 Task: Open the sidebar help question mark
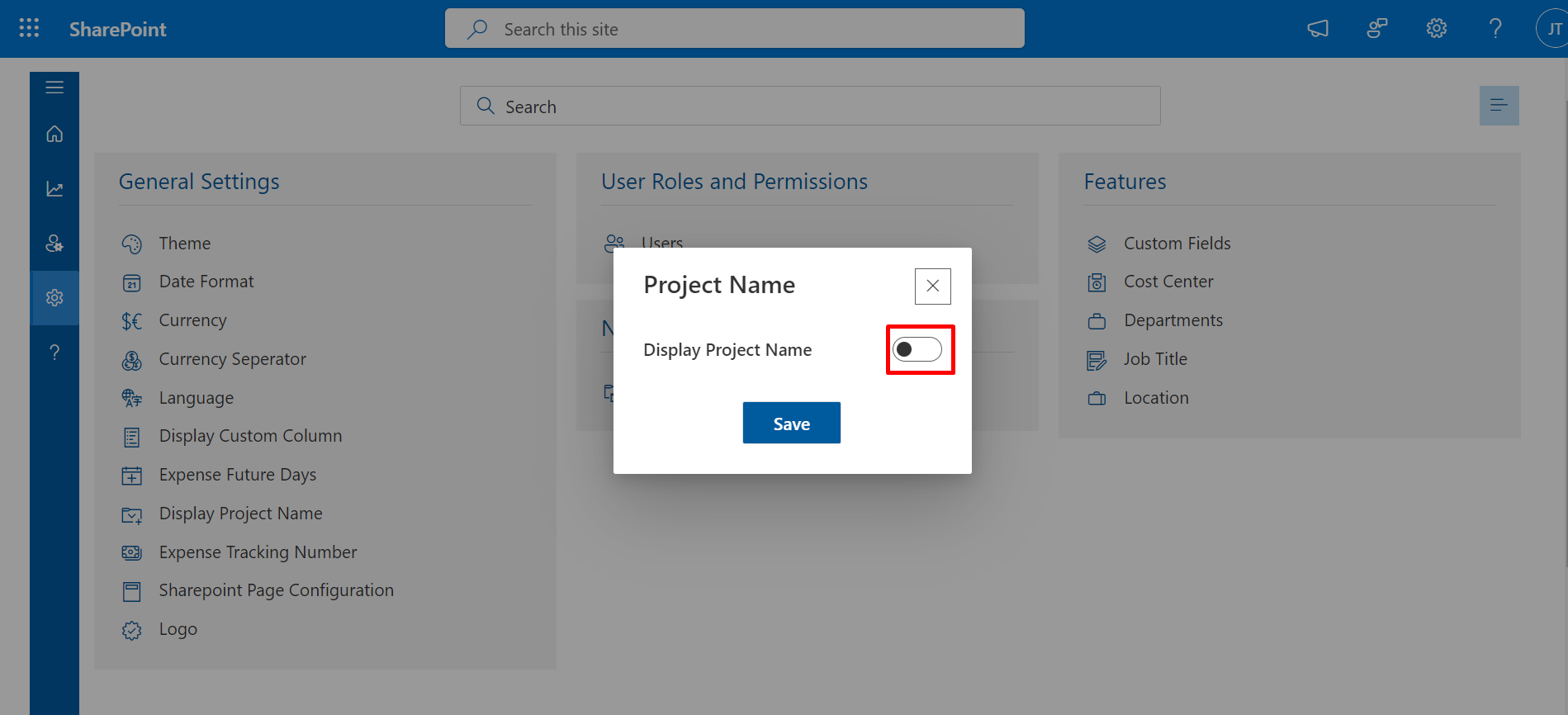(54, 353)
